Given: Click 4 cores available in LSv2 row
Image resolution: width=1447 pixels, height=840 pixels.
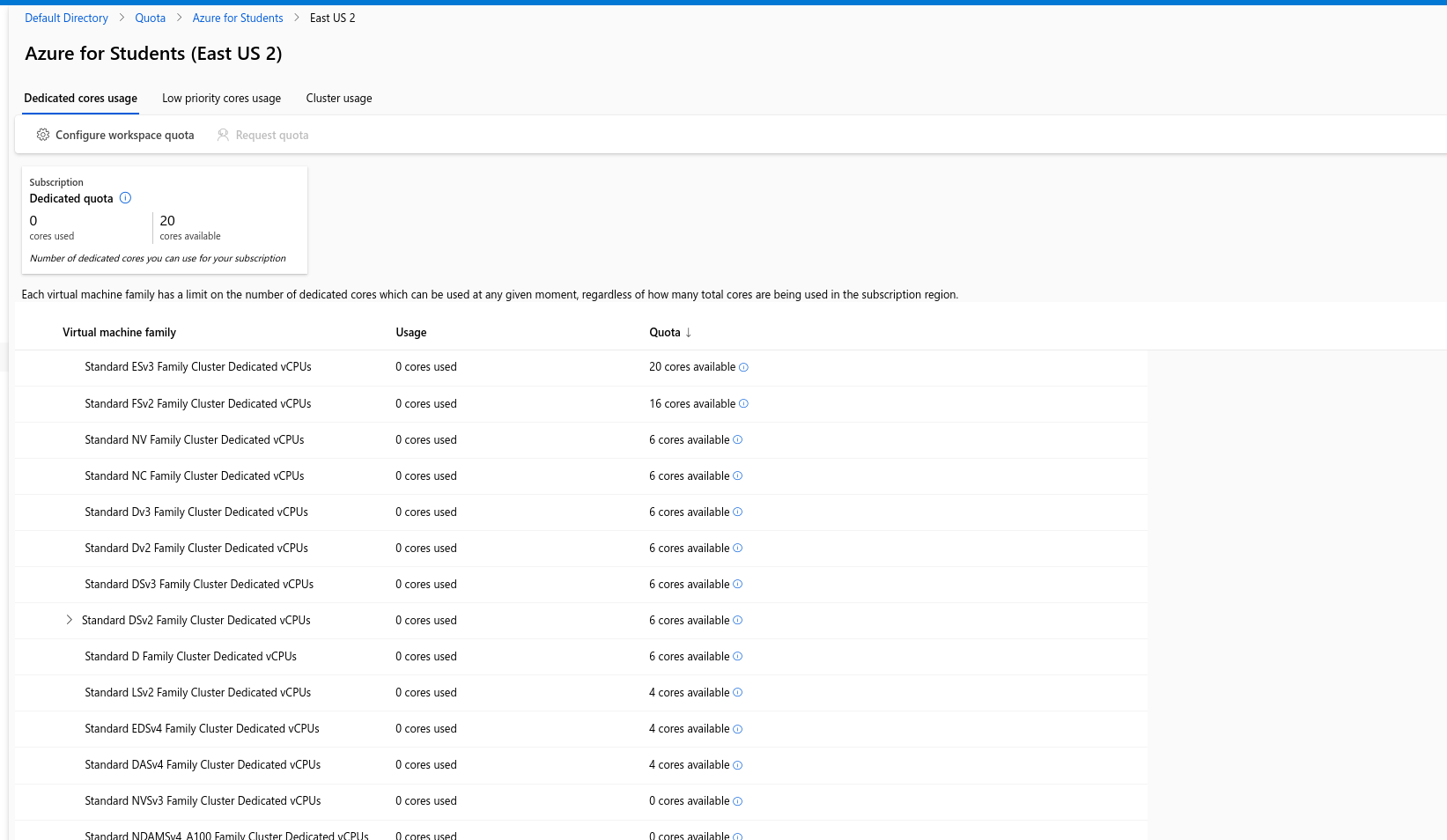Looking at the screenshot, I should [690, 692].
